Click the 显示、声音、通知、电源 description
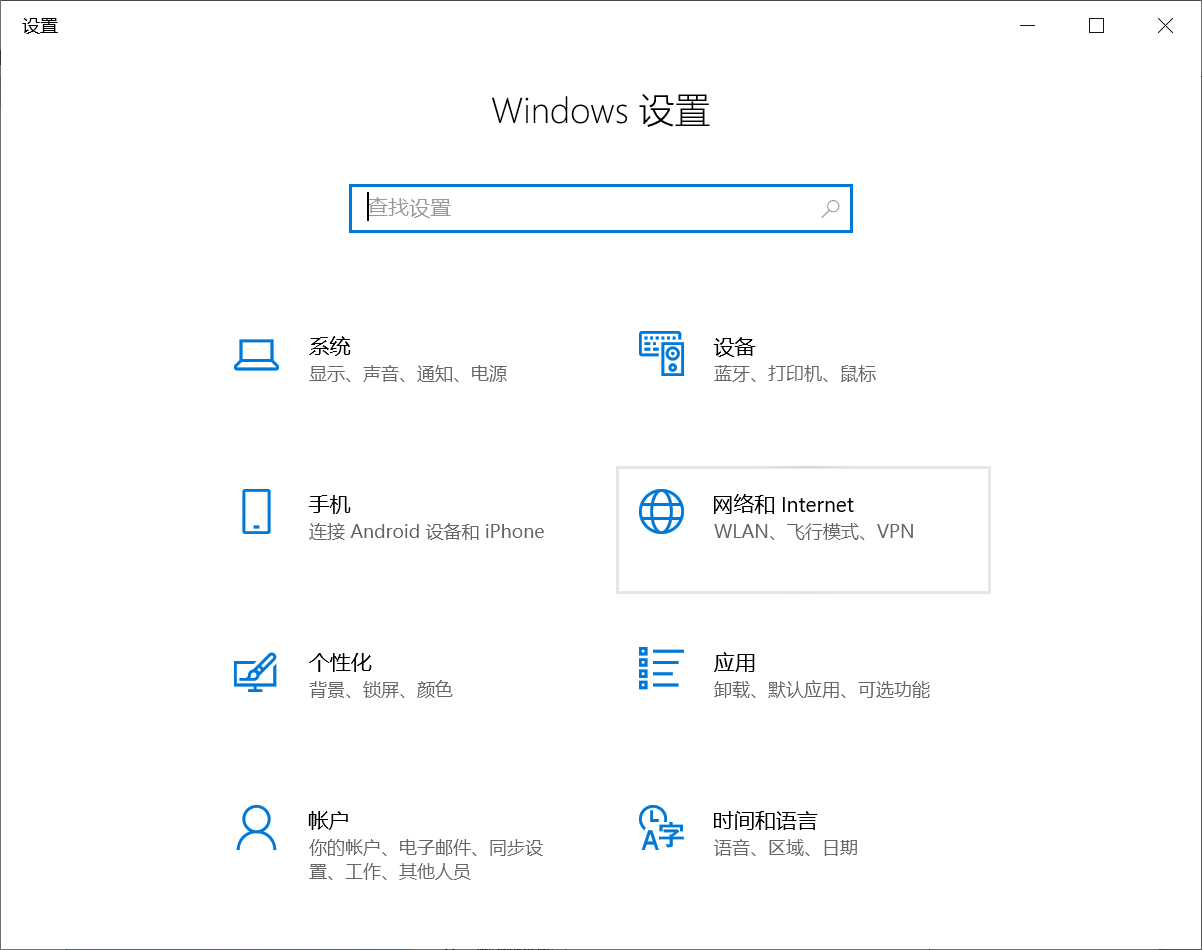The height and width of the screenshot is (950, 1202). click(408, 374)
